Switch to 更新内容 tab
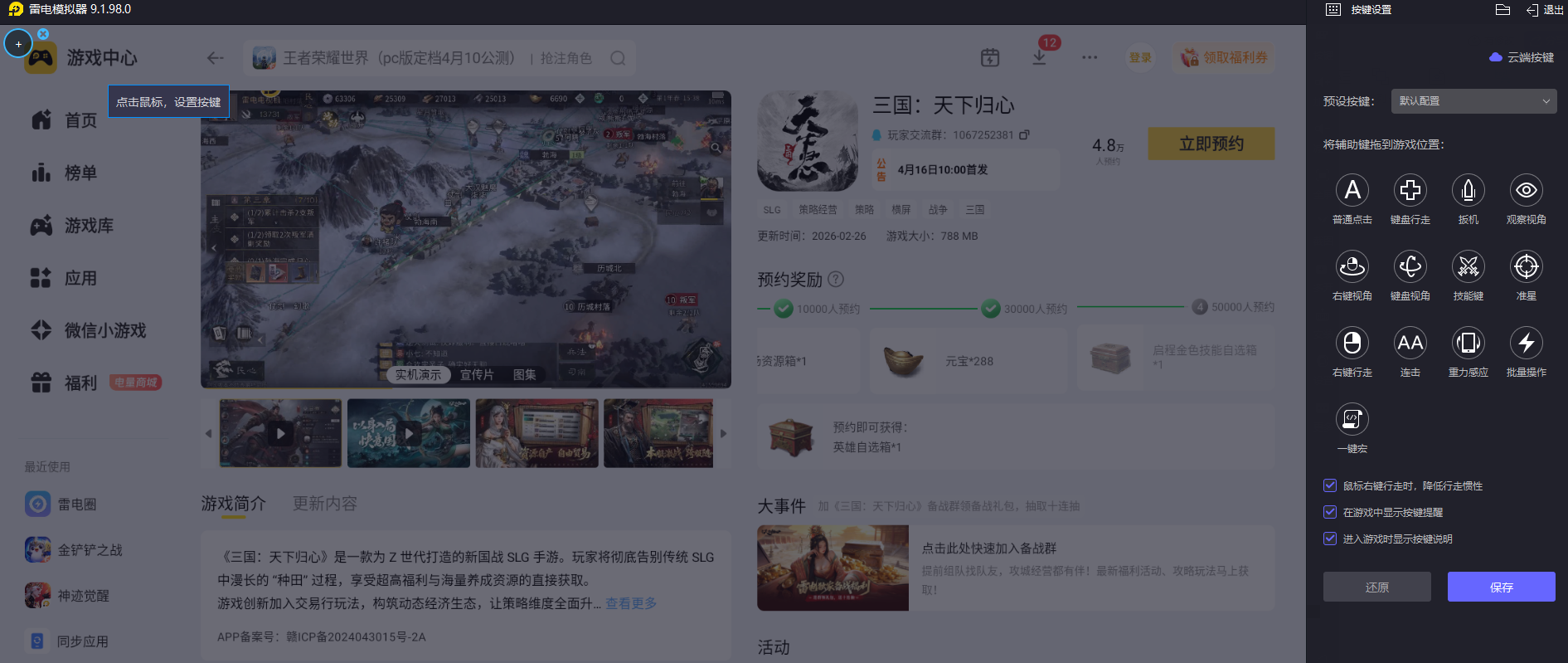1568x663 pixels. (x=325, y=503)
